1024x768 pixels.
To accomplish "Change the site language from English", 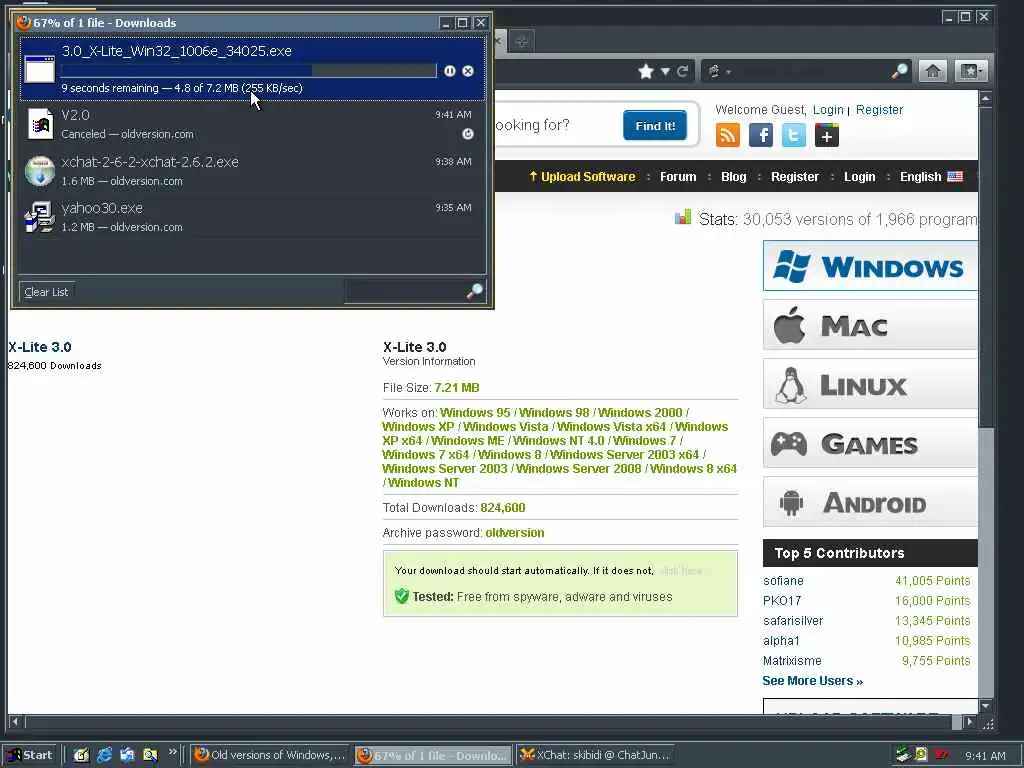I will [931, 176].
